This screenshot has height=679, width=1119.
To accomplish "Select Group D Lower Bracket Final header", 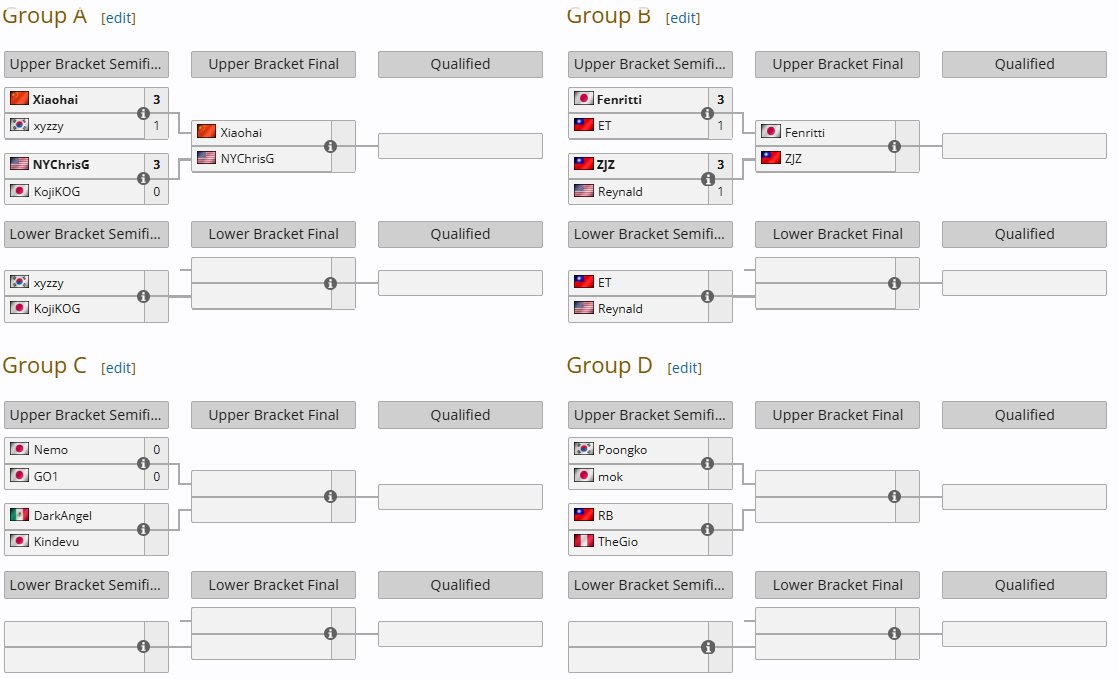I will pos(837,585).
